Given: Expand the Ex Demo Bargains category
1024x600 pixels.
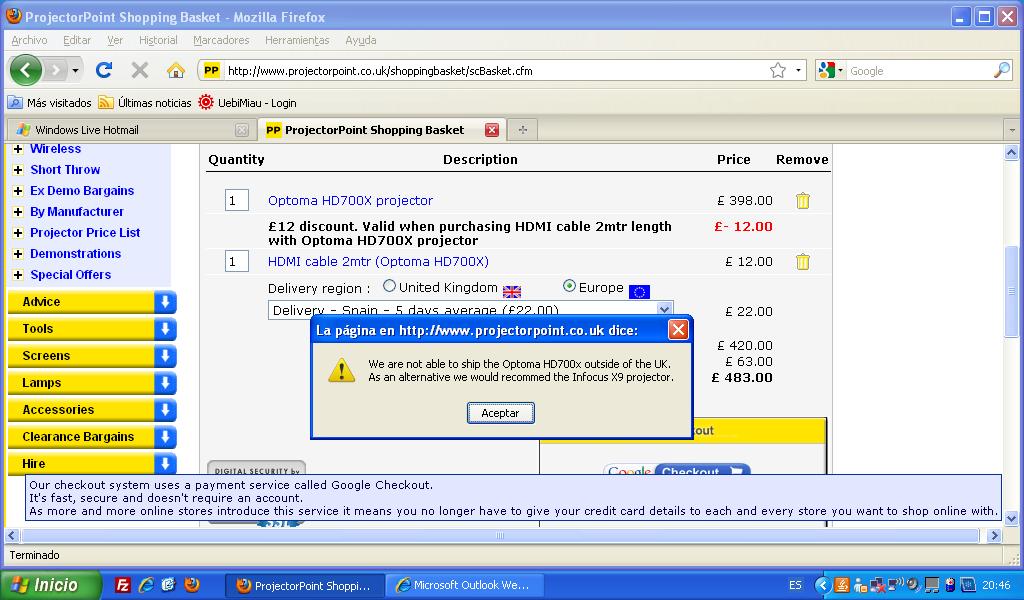Looking at the screenshot, I should (18, 191).
